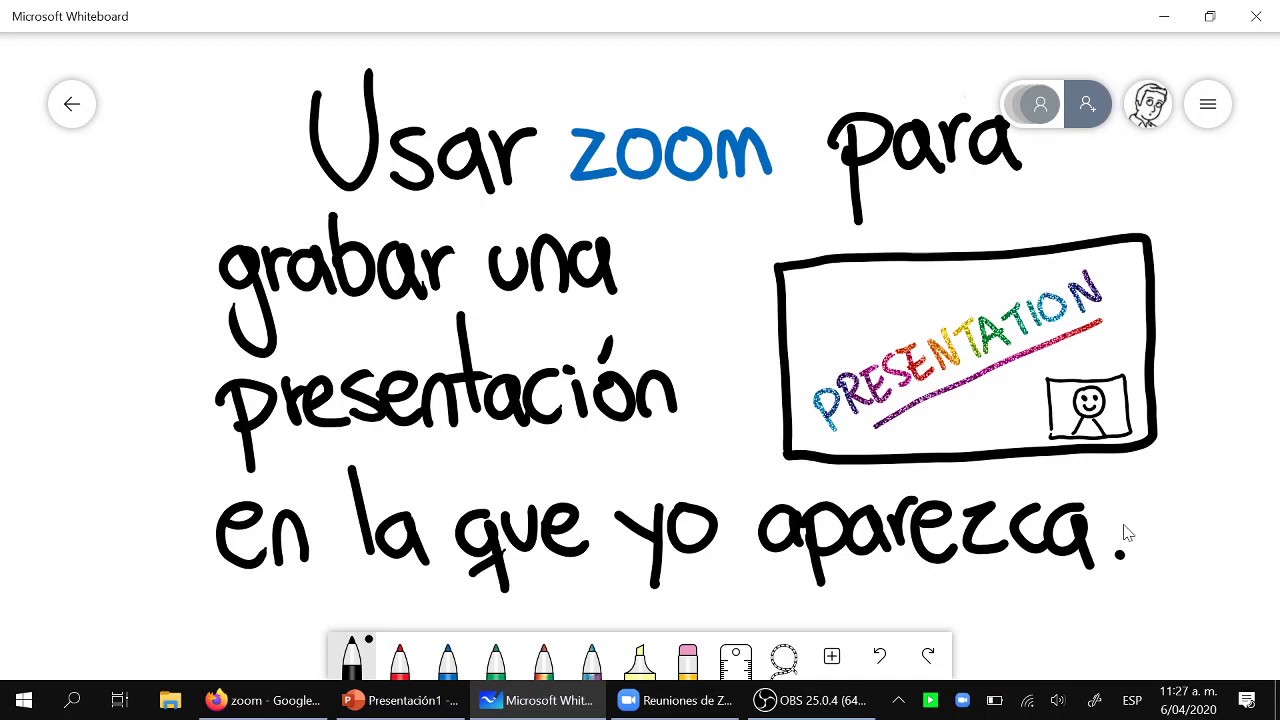Select the yellow highlighter tool
Image resolution: width=1280 pixels, height=720 pixels.
pos(639,661)
